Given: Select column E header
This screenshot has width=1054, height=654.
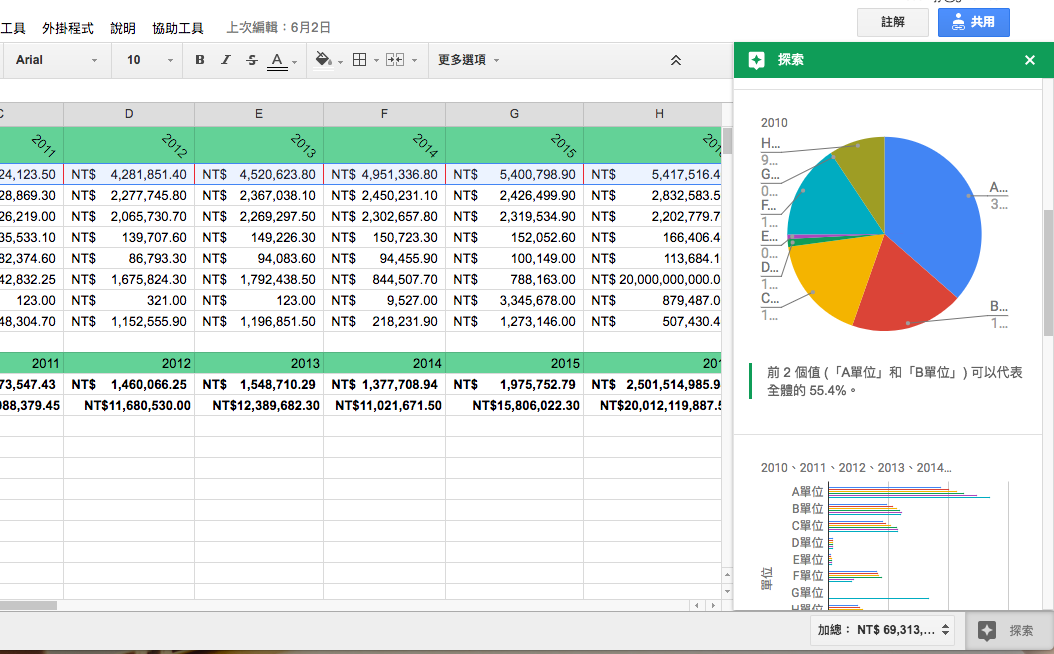Looking at the screenshot, I should click(x=259, y=114).
